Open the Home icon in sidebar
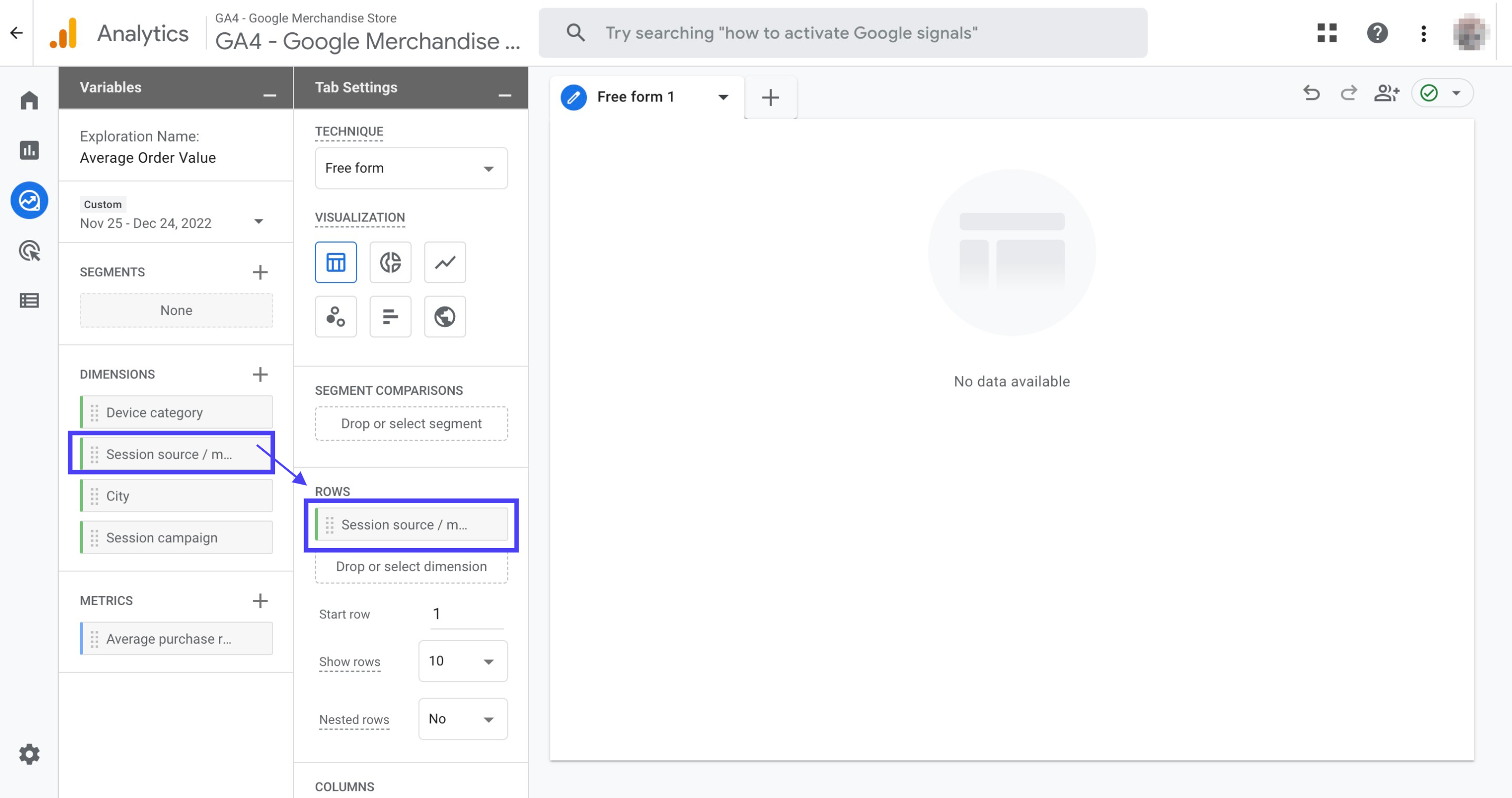The width and height of the screenshot is (1512, 798). [x=30, y=100]
